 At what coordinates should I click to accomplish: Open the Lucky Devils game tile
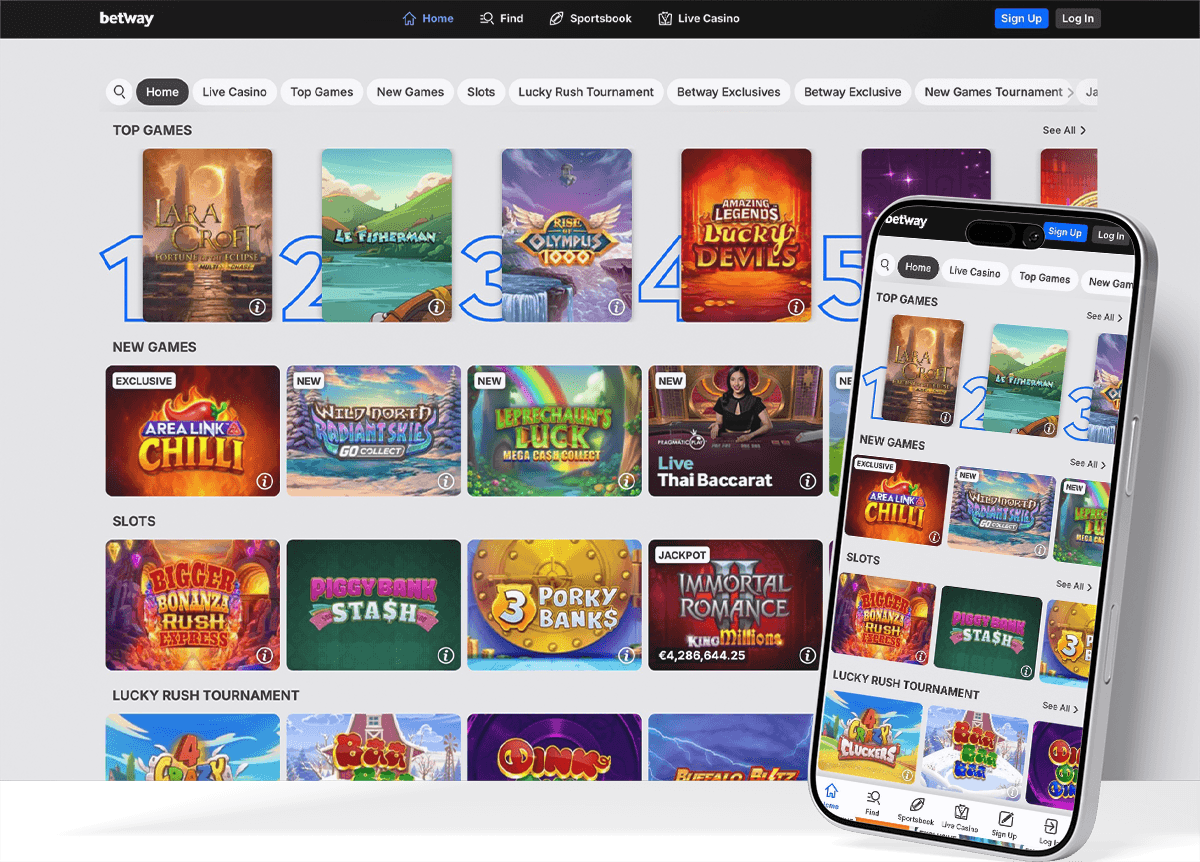coord(746,235)
